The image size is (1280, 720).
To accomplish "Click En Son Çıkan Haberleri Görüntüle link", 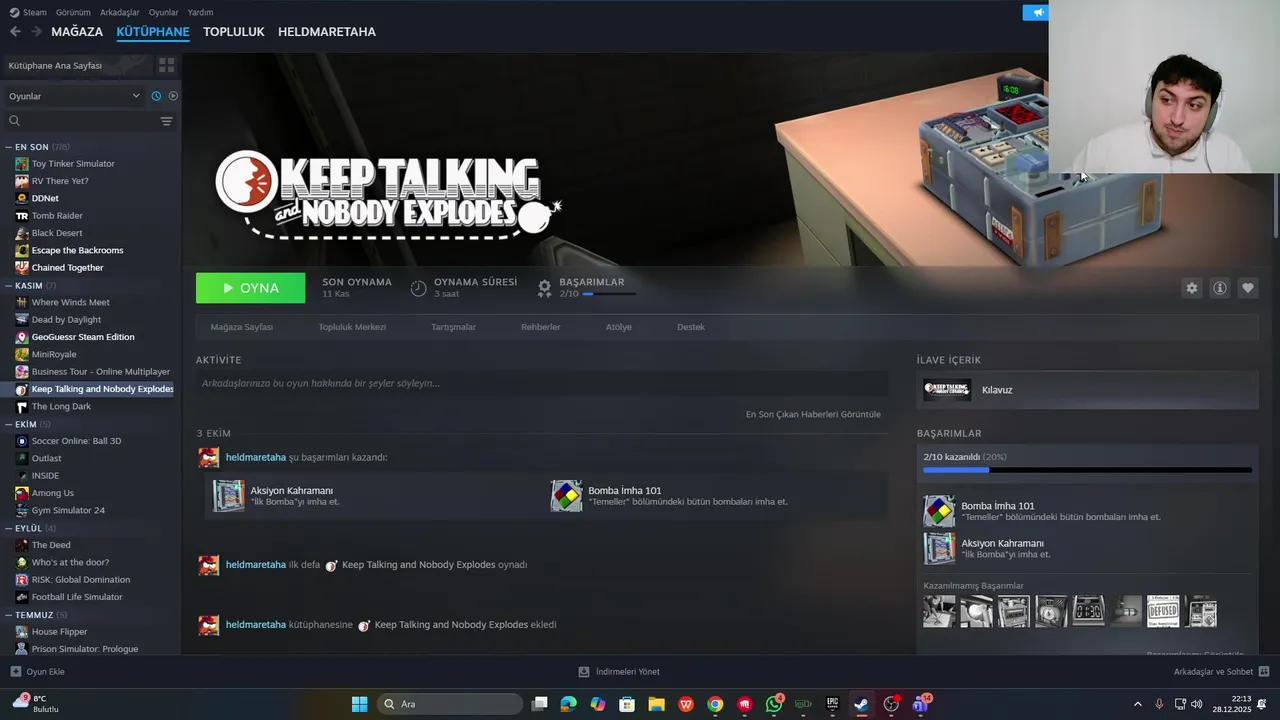I will click(x=813, y=414).
